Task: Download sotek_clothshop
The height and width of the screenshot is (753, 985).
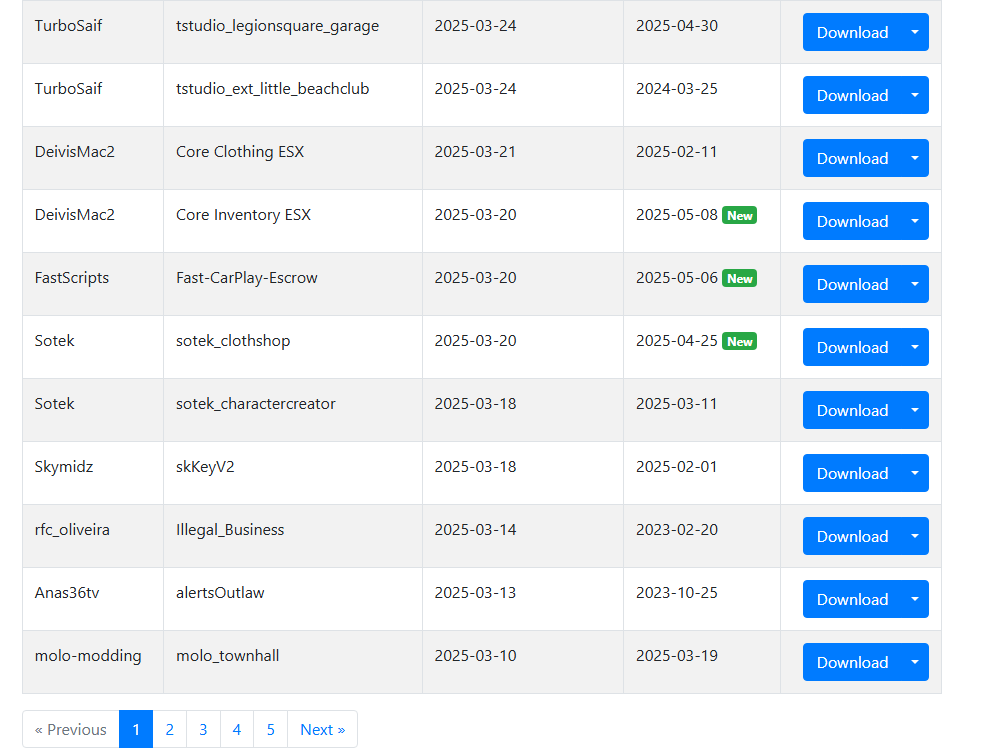Action: [x=852, y=347]
